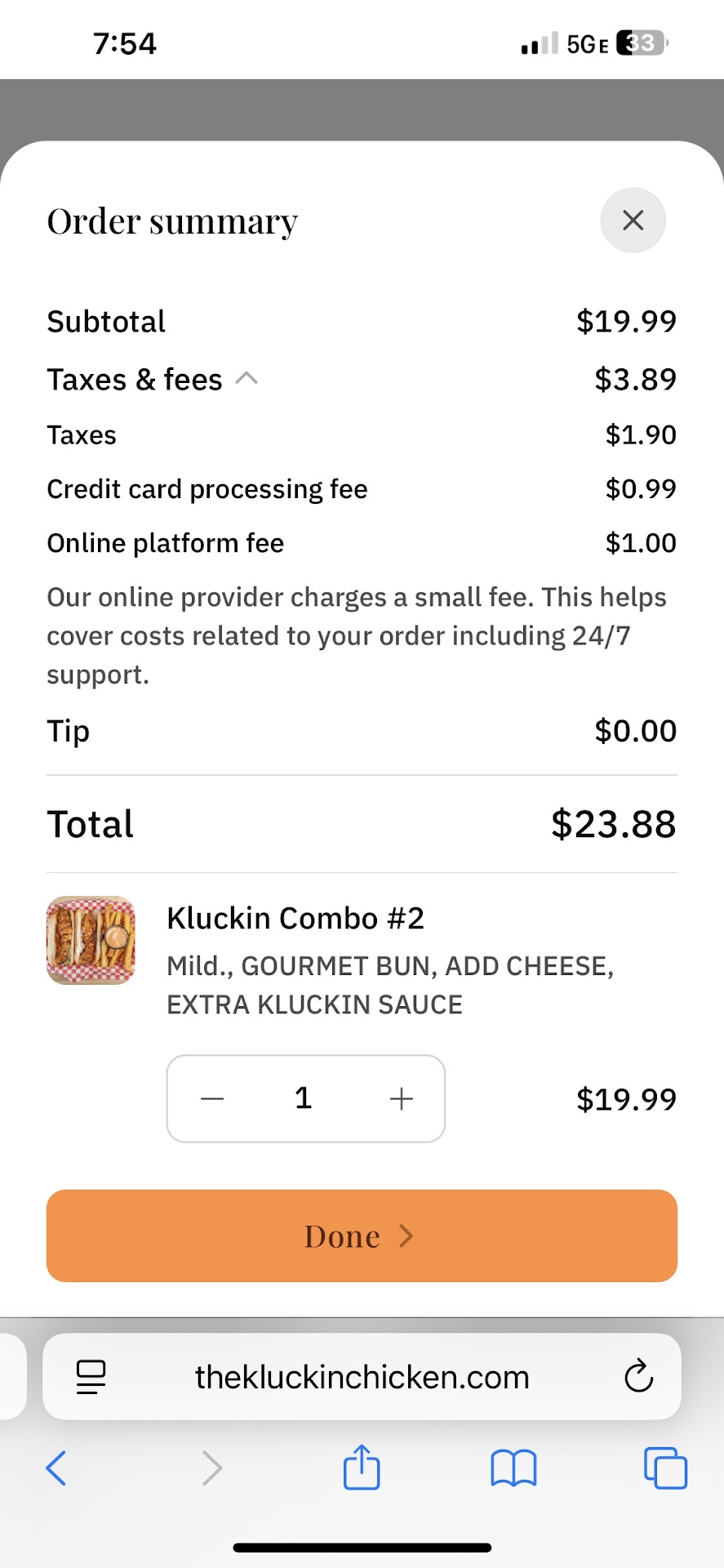
Task: Open the Safari share sheet
Action: [362, 1468]
